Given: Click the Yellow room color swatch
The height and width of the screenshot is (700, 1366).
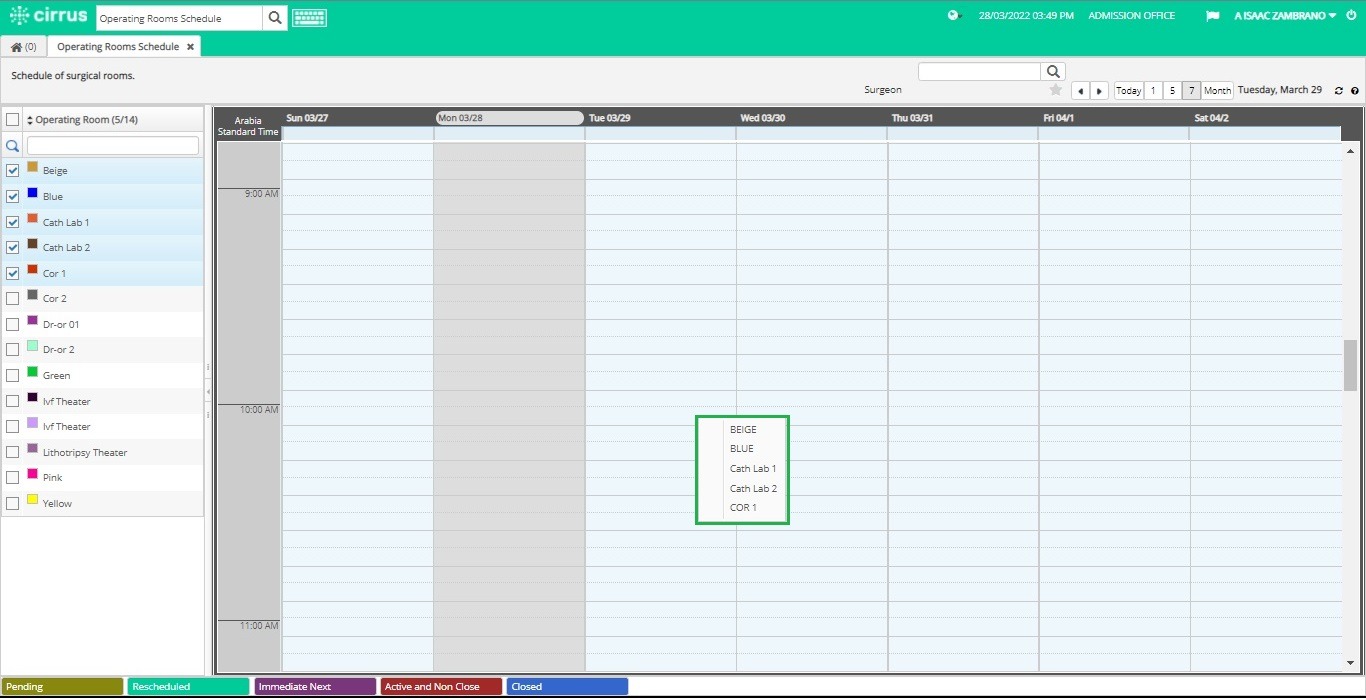Looking at the screenshot, I should point(32,503).
